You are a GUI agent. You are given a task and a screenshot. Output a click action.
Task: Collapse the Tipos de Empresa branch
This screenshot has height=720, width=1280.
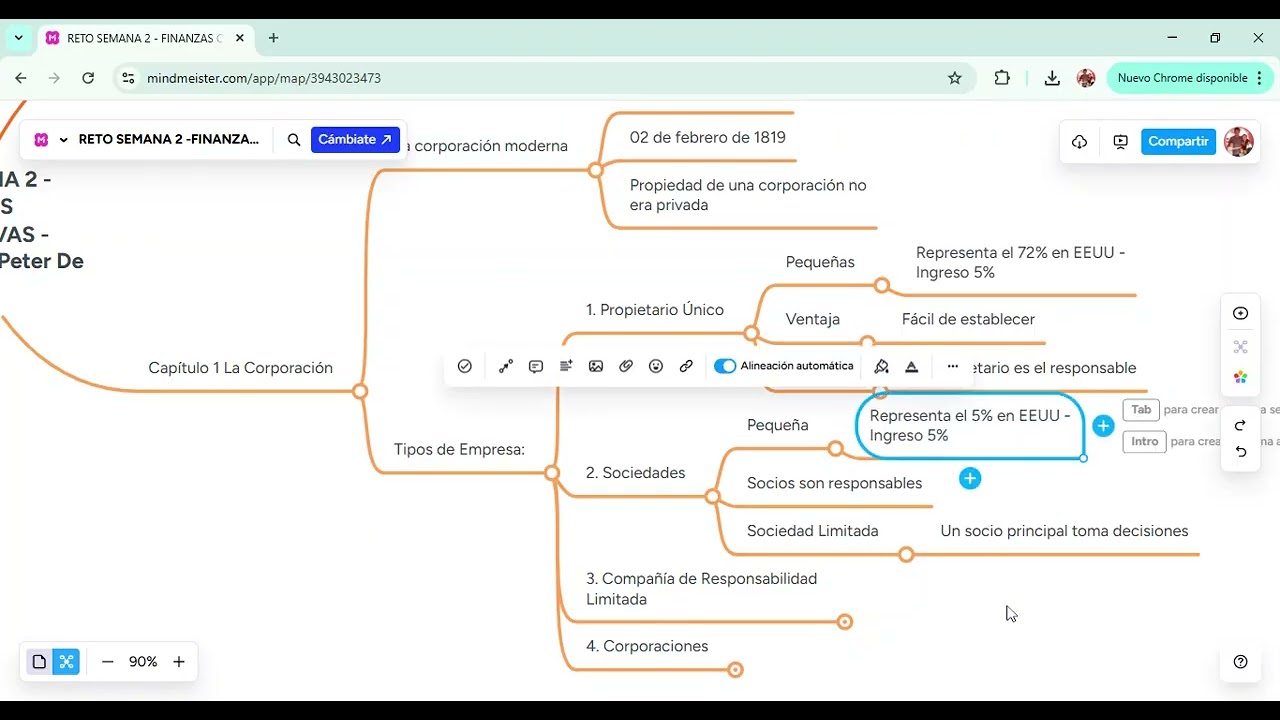tap(551, 473)
